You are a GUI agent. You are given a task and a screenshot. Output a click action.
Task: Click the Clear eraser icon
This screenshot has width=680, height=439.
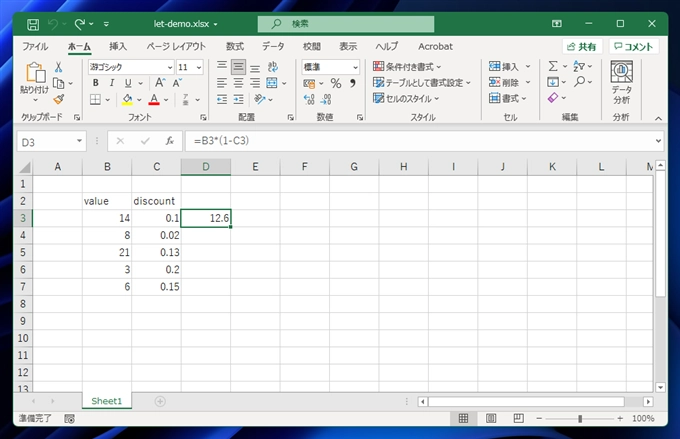click(x=552, y=98)
